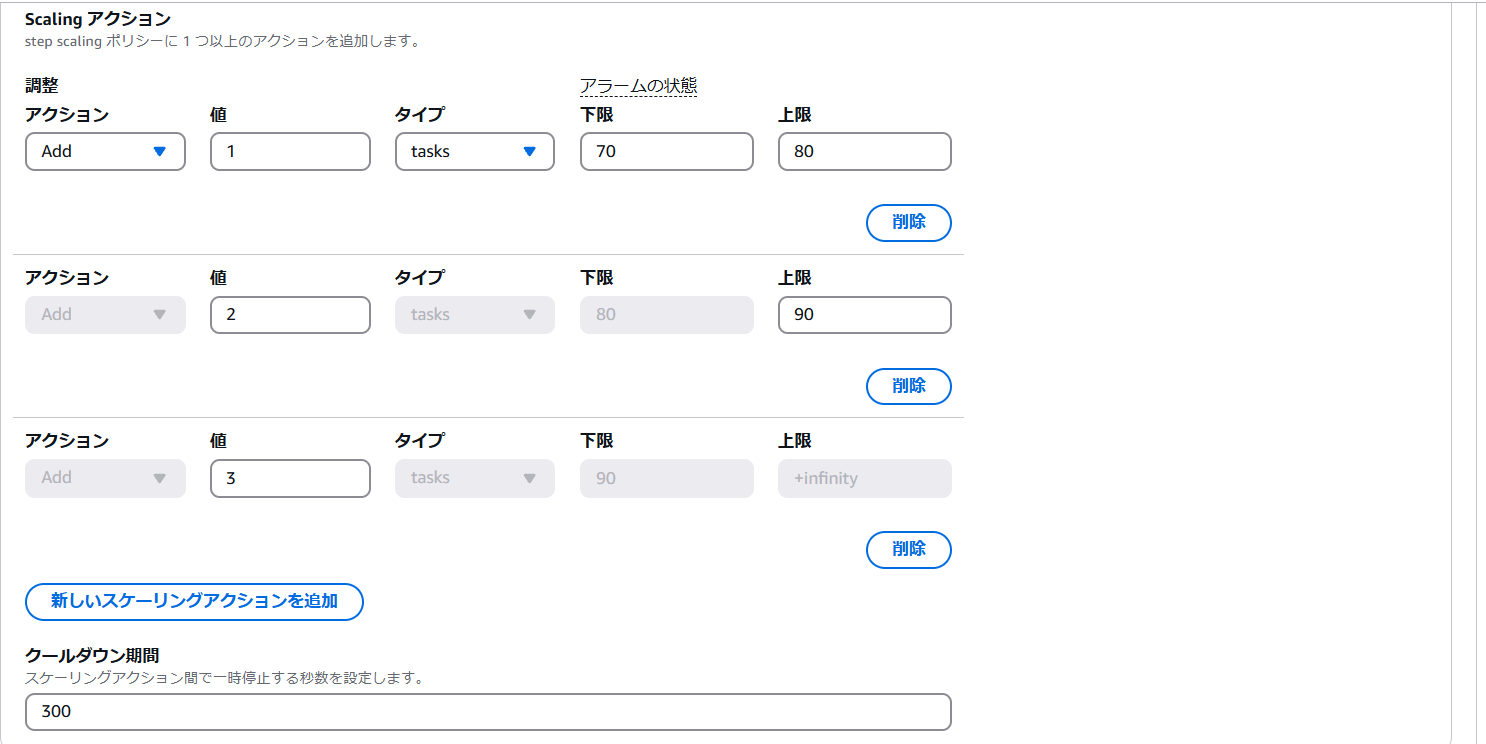The image size is (1486, 744).
Task: Click the 調整 heading text
Action: click(42, 87)
